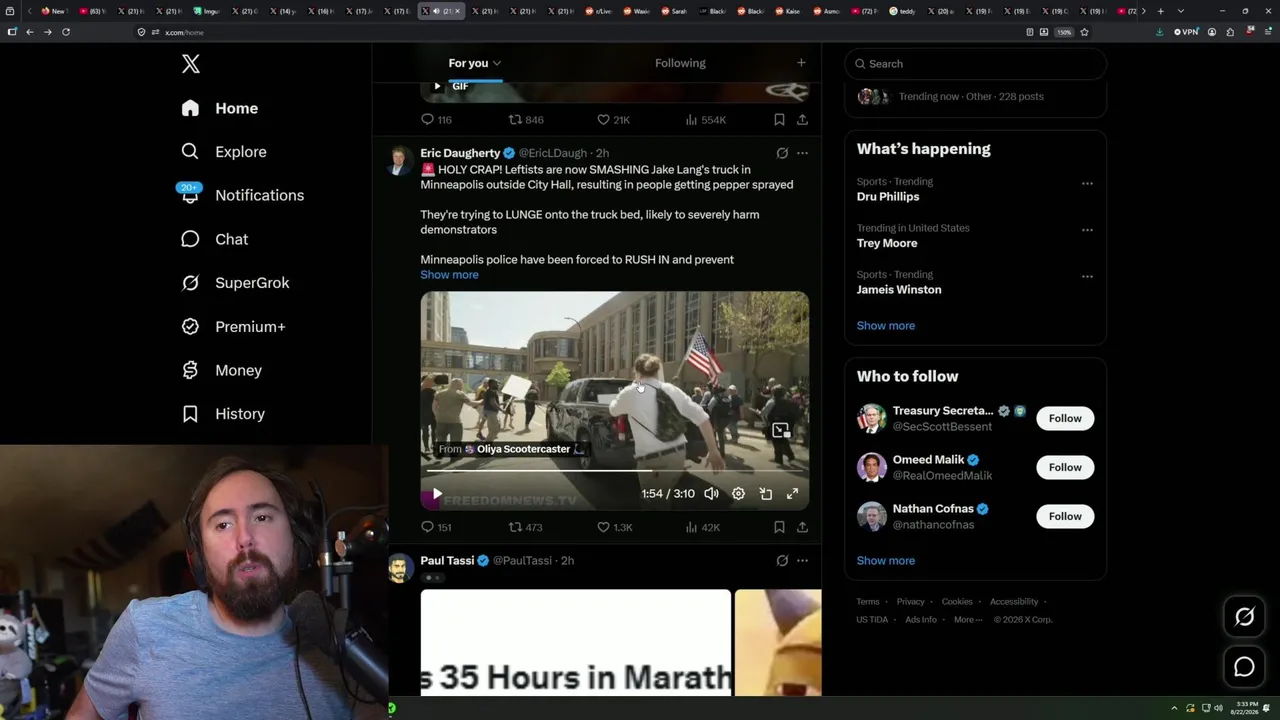Open Premium+ from the sidebar
The image size is (1280, 720).
click(233, 327)
